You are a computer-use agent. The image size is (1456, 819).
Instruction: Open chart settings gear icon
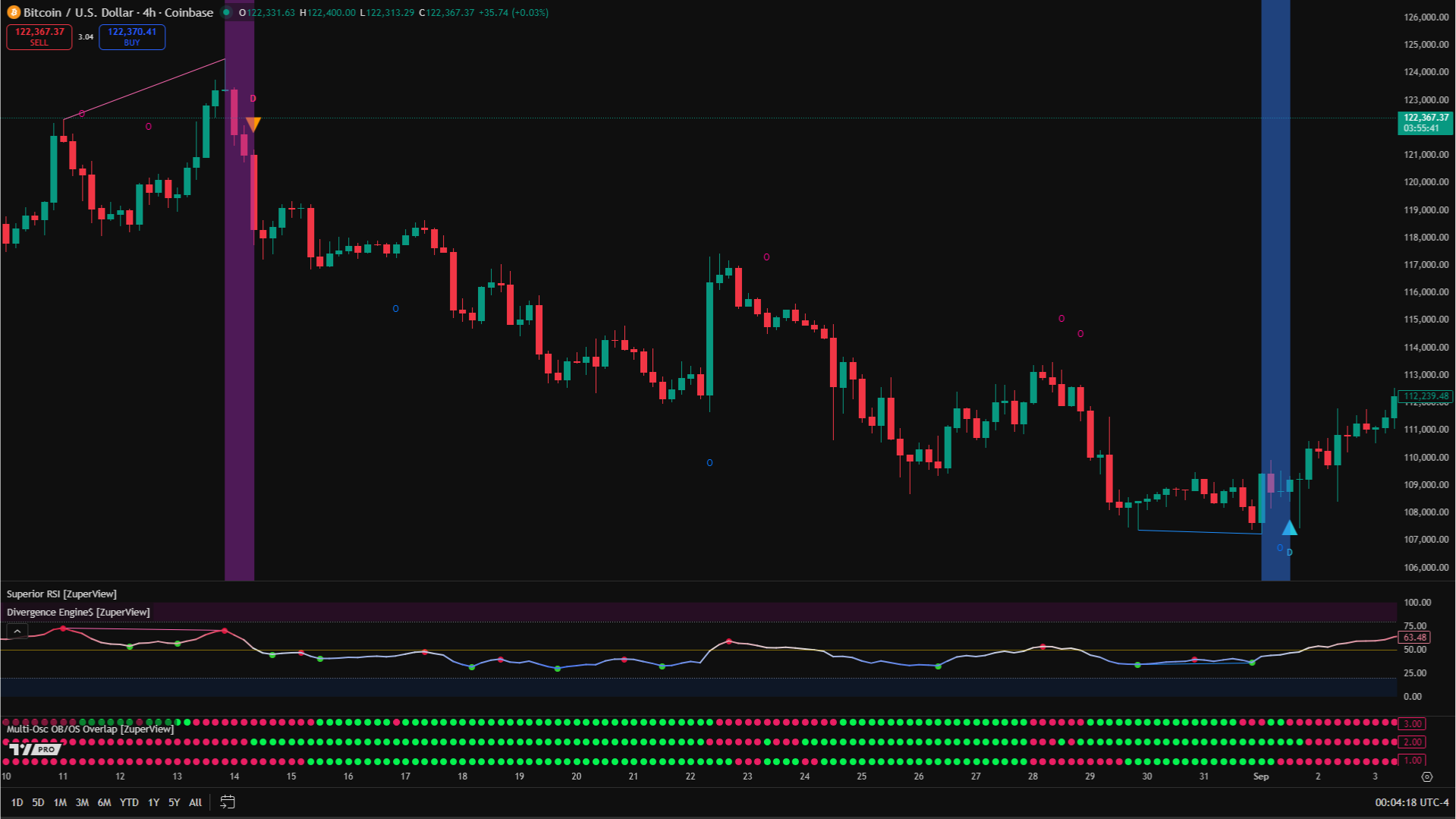click(x=1426, y=776)
